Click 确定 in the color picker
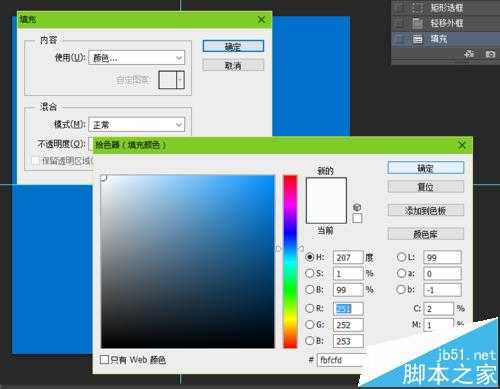500x389 pixels. [426, 168]
